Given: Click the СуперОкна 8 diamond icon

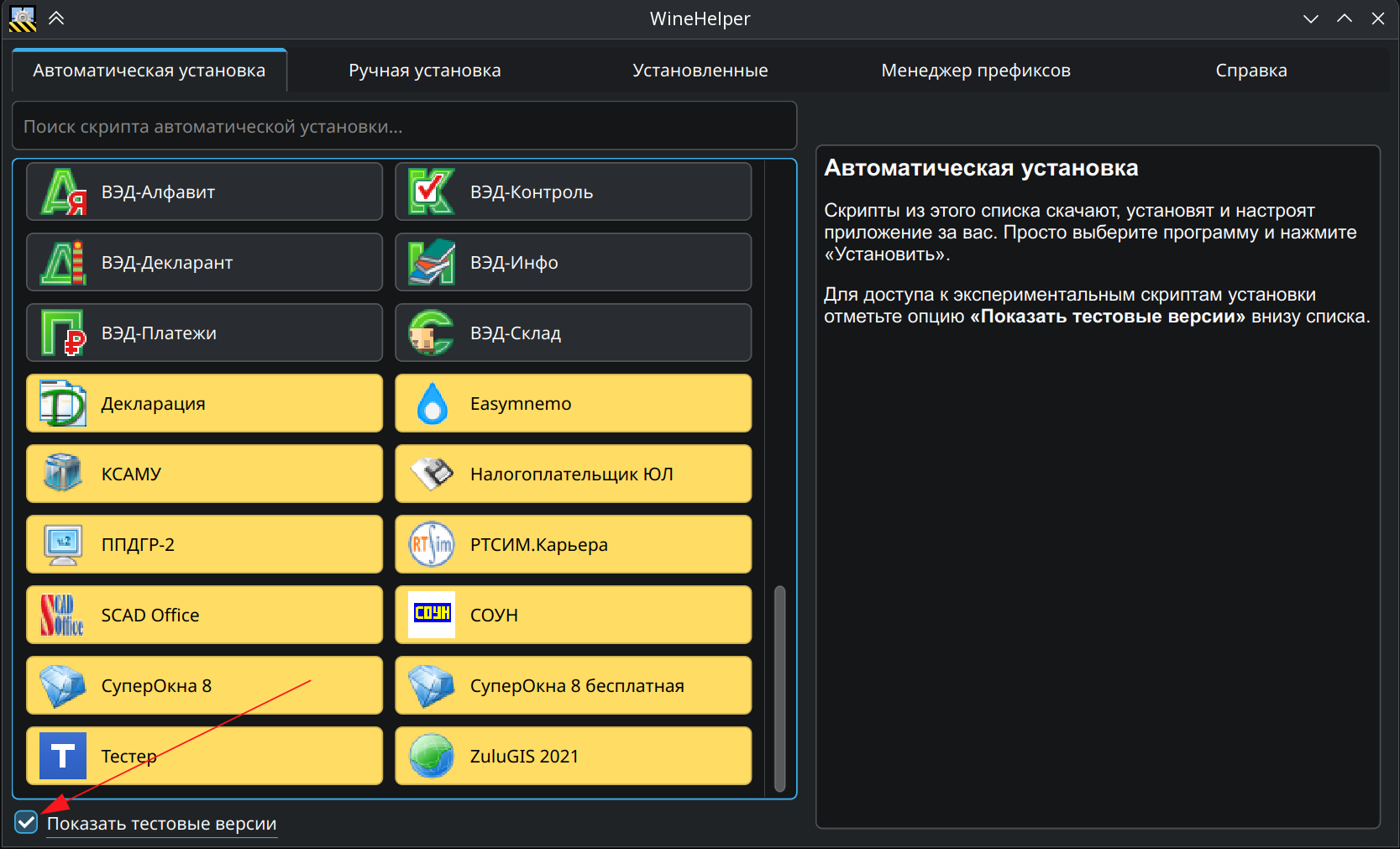Looking at the screenshot, I should 63,685.
